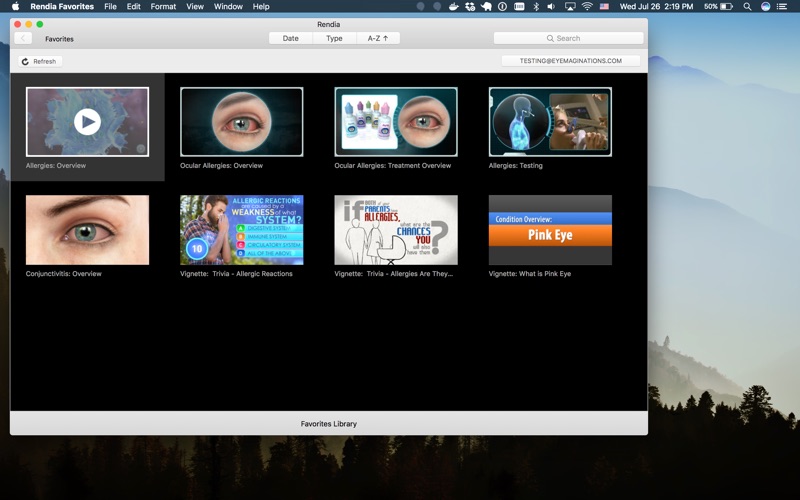
Task: Open Vignette: What is Pink Eye thumbnail
Action: coord(550,230)
